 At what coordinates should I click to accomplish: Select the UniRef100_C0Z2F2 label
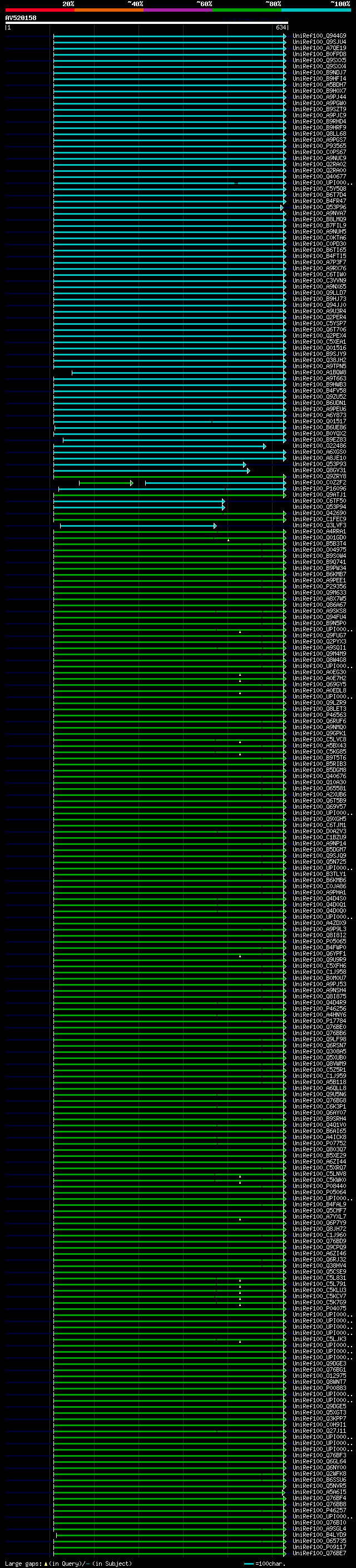coord(319,483)
